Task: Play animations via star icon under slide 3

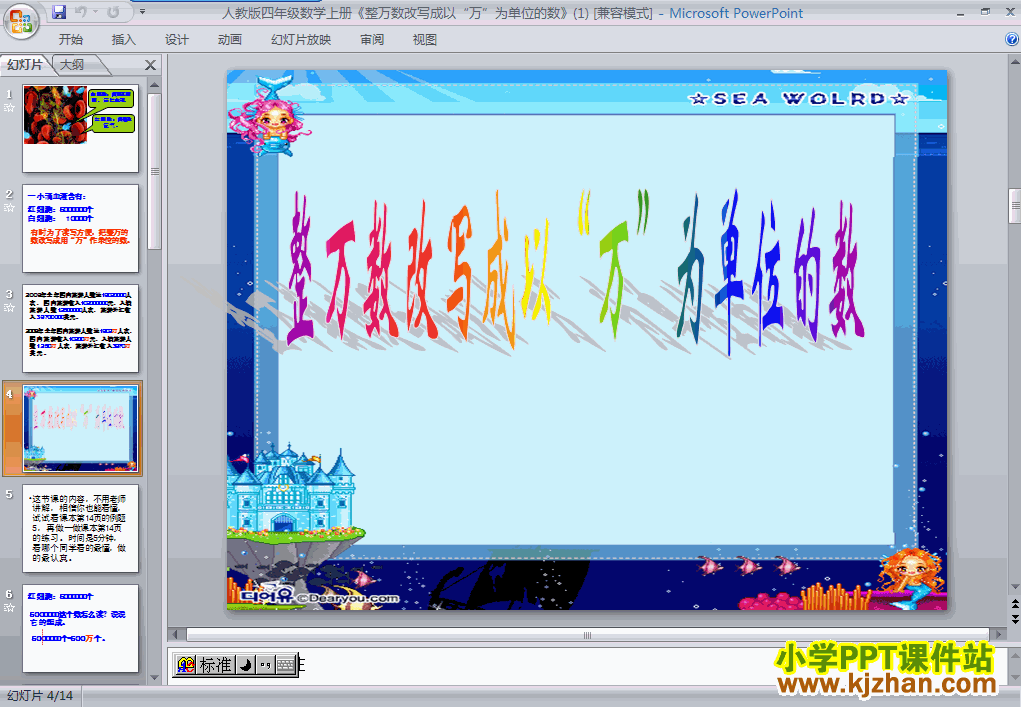Action: point(9,307)
